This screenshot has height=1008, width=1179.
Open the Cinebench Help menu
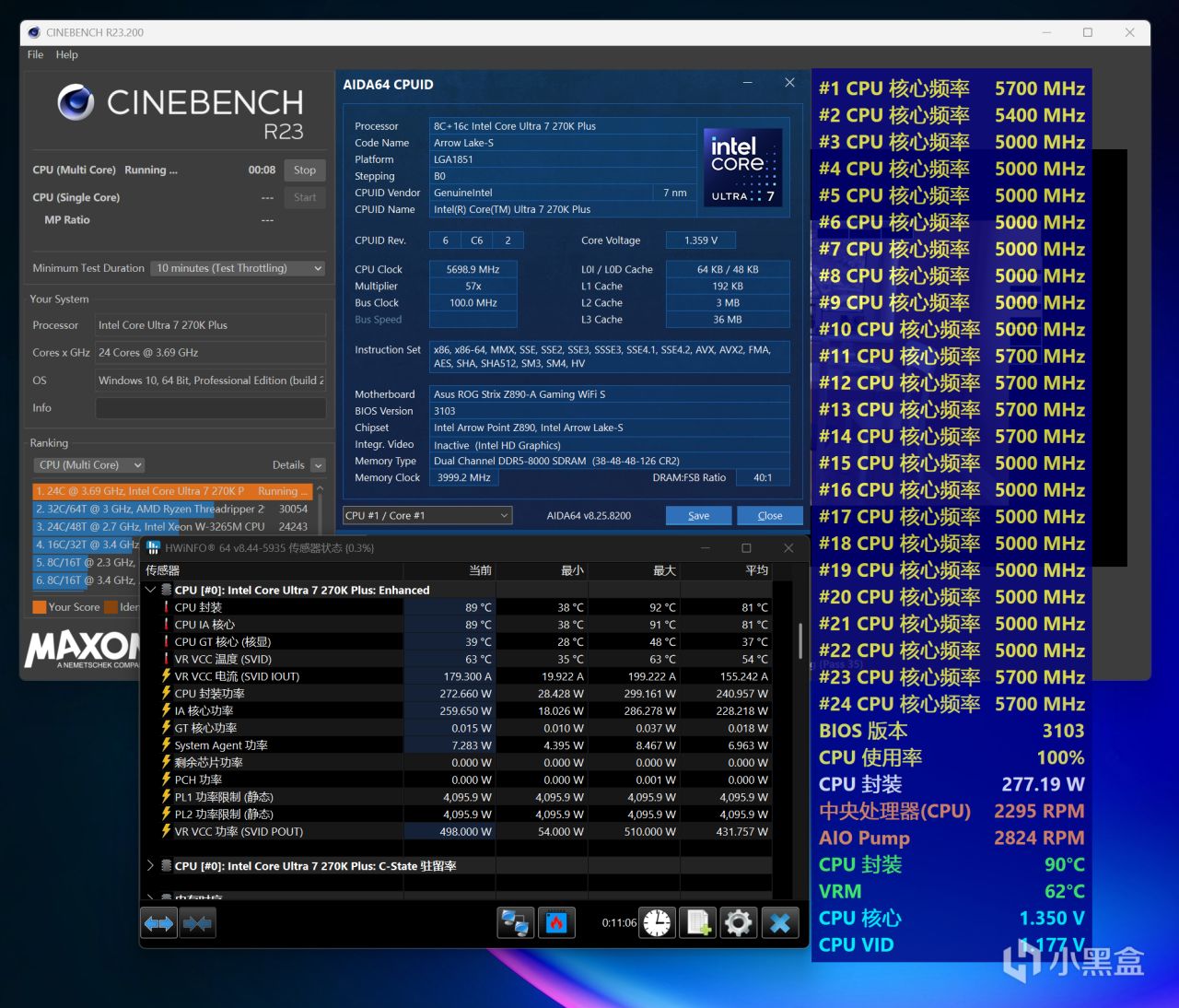pos(66,54)
